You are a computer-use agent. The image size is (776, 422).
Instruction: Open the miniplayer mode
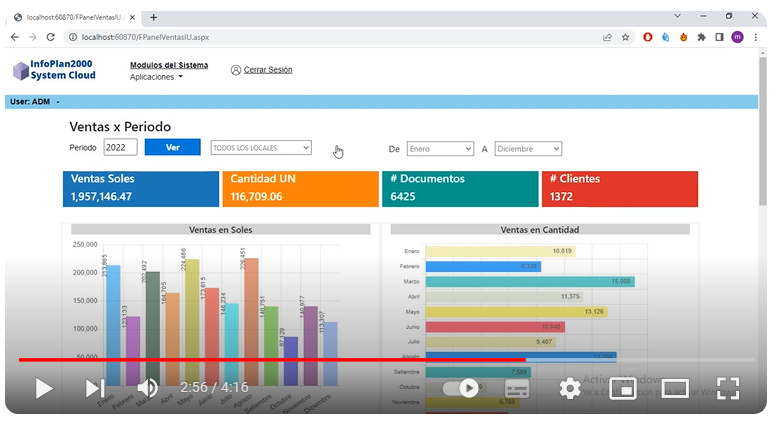click(x=623, y=389)
